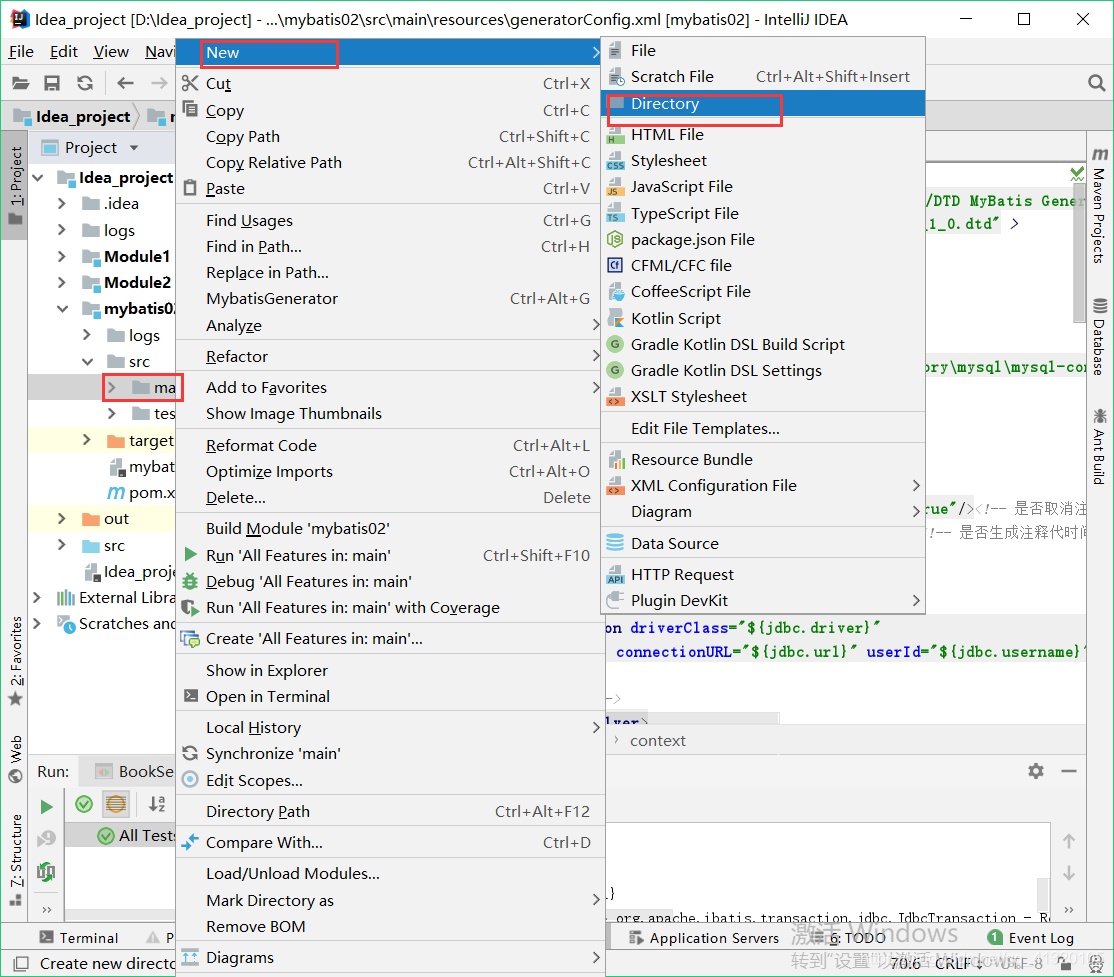This screenshot has height=977, width=1114.
Task: Click the Idea_project breadcrumb in navigation bar
Action: point(74,117)
